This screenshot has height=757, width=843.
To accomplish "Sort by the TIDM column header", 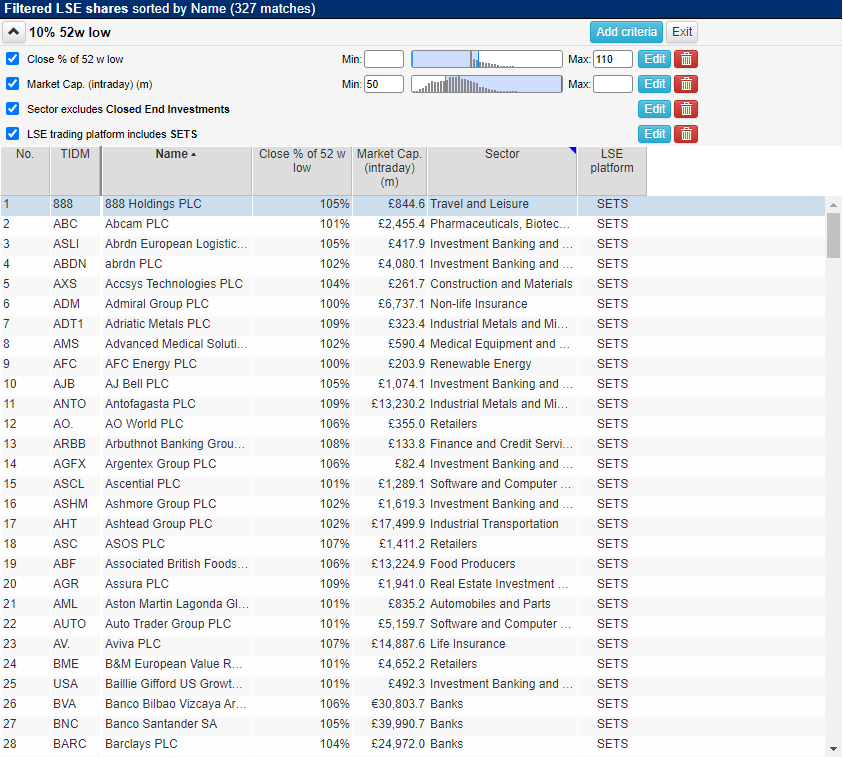I will (x=75, y=170).
